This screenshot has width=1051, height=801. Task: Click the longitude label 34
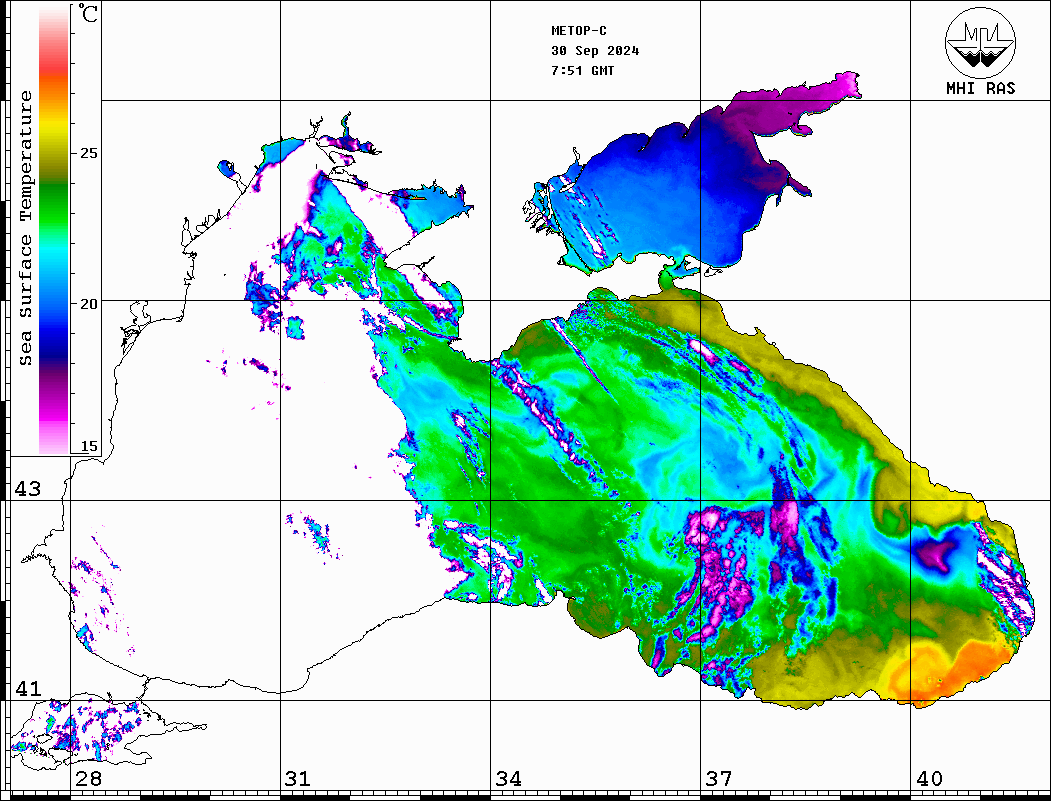click(x=508, y=778)
